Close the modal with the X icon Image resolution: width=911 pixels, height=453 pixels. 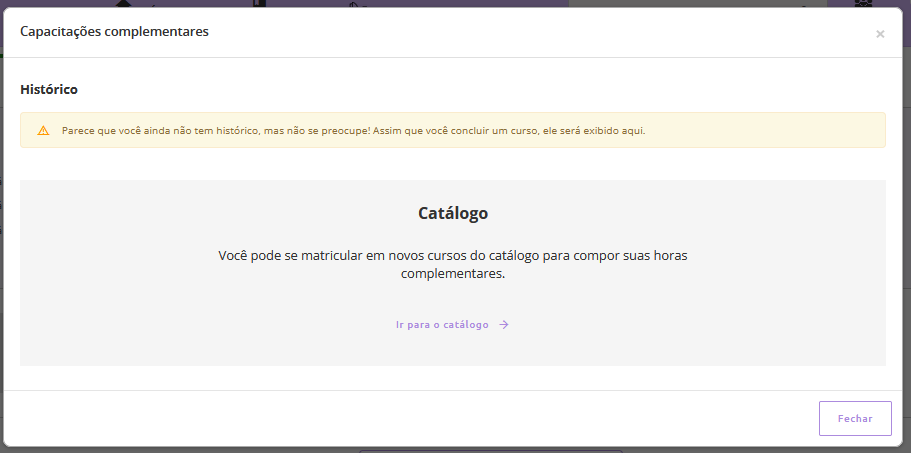[880, 34]
